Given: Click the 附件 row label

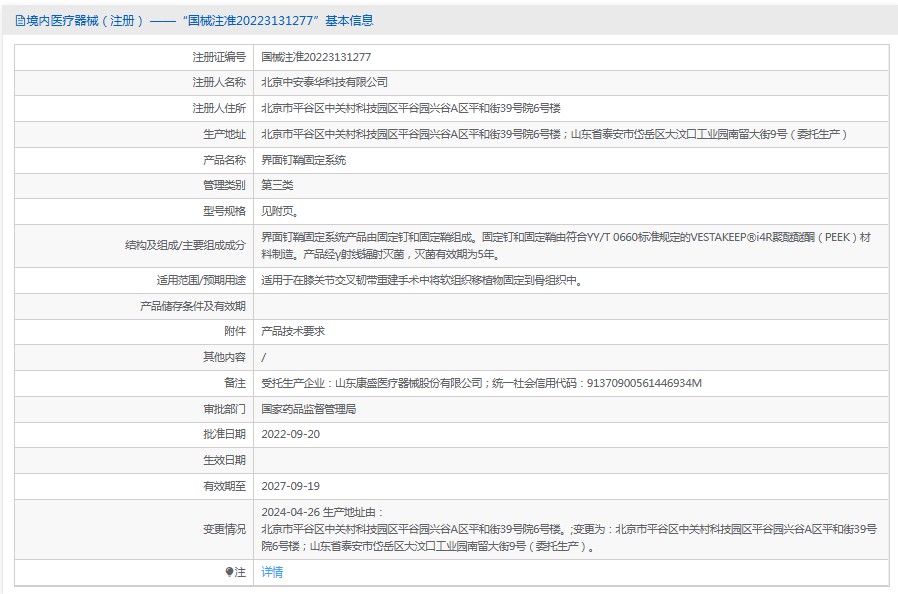Looking at the screenshot, I should tap(235, 331).
